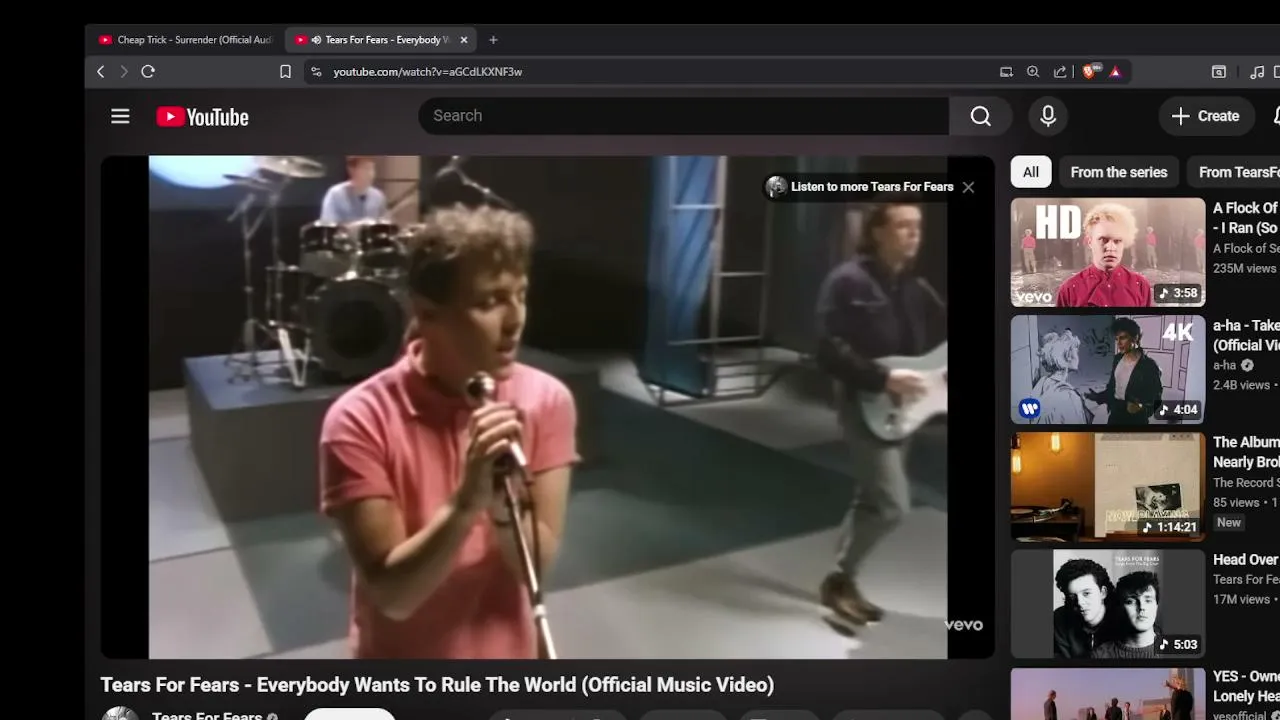The width and height of the screenshot is (1280, 720).
Task: Open the Head Over Heels video thumbnail
Action: [x=1108, y=604]
